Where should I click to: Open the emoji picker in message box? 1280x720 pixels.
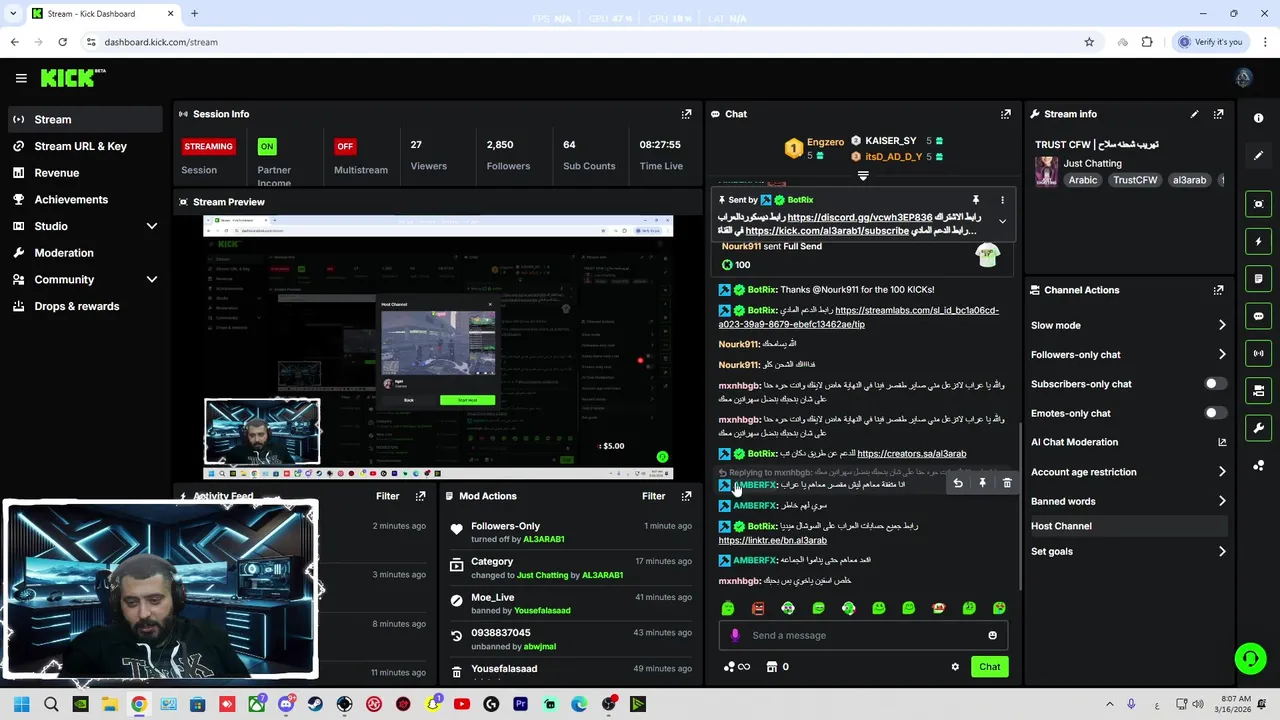pos(992,635)
